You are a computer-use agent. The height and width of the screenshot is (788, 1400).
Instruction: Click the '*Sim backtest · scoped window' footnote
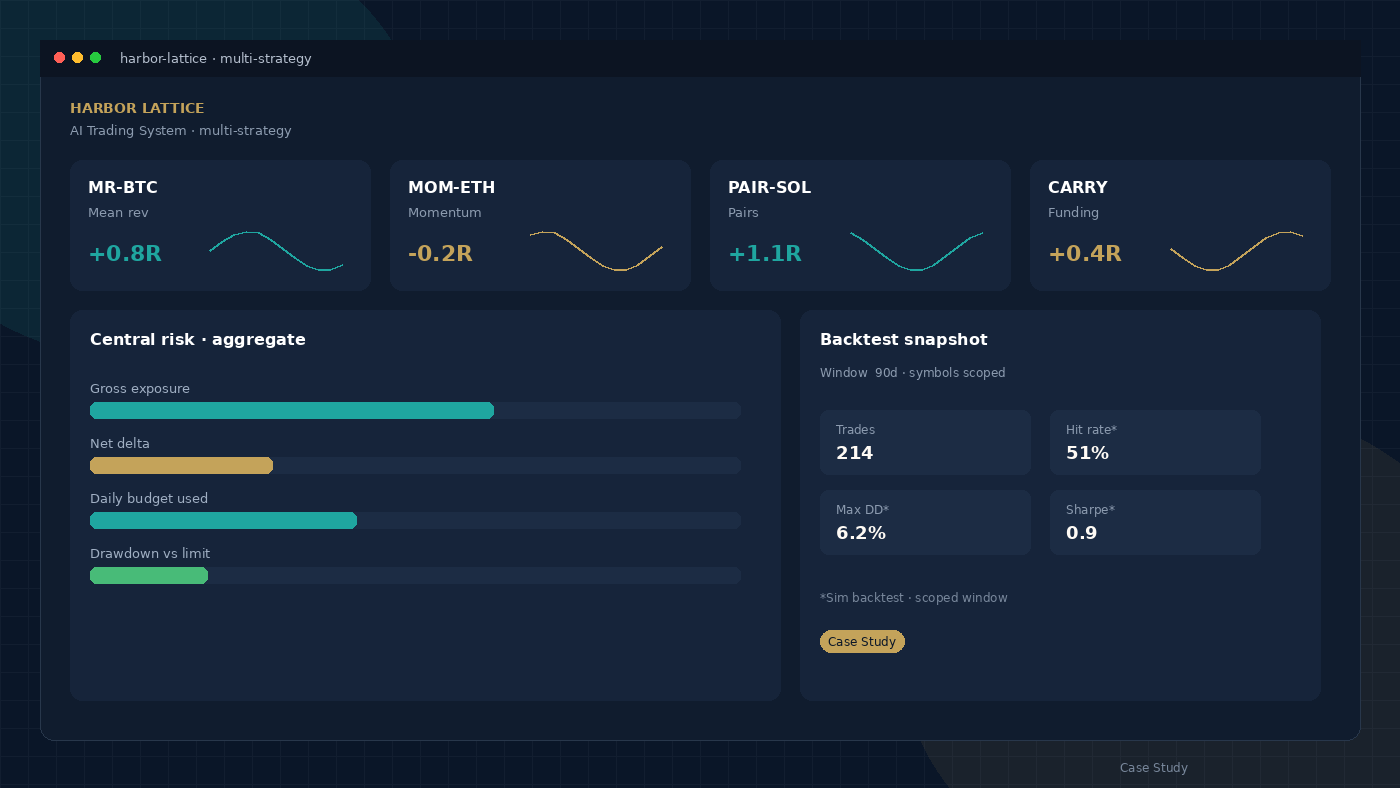[x=914, y=598]
